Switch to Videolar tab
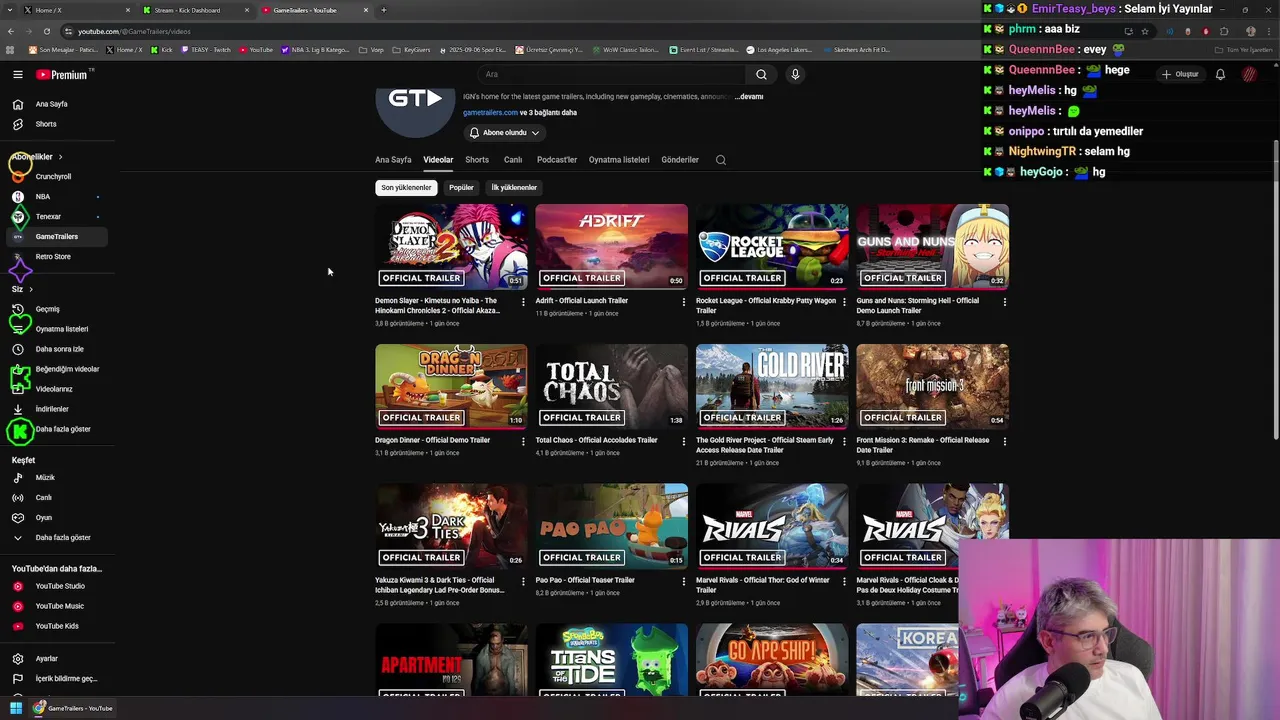The width and height of the screenshot is (1280, 720). (438, 160)
